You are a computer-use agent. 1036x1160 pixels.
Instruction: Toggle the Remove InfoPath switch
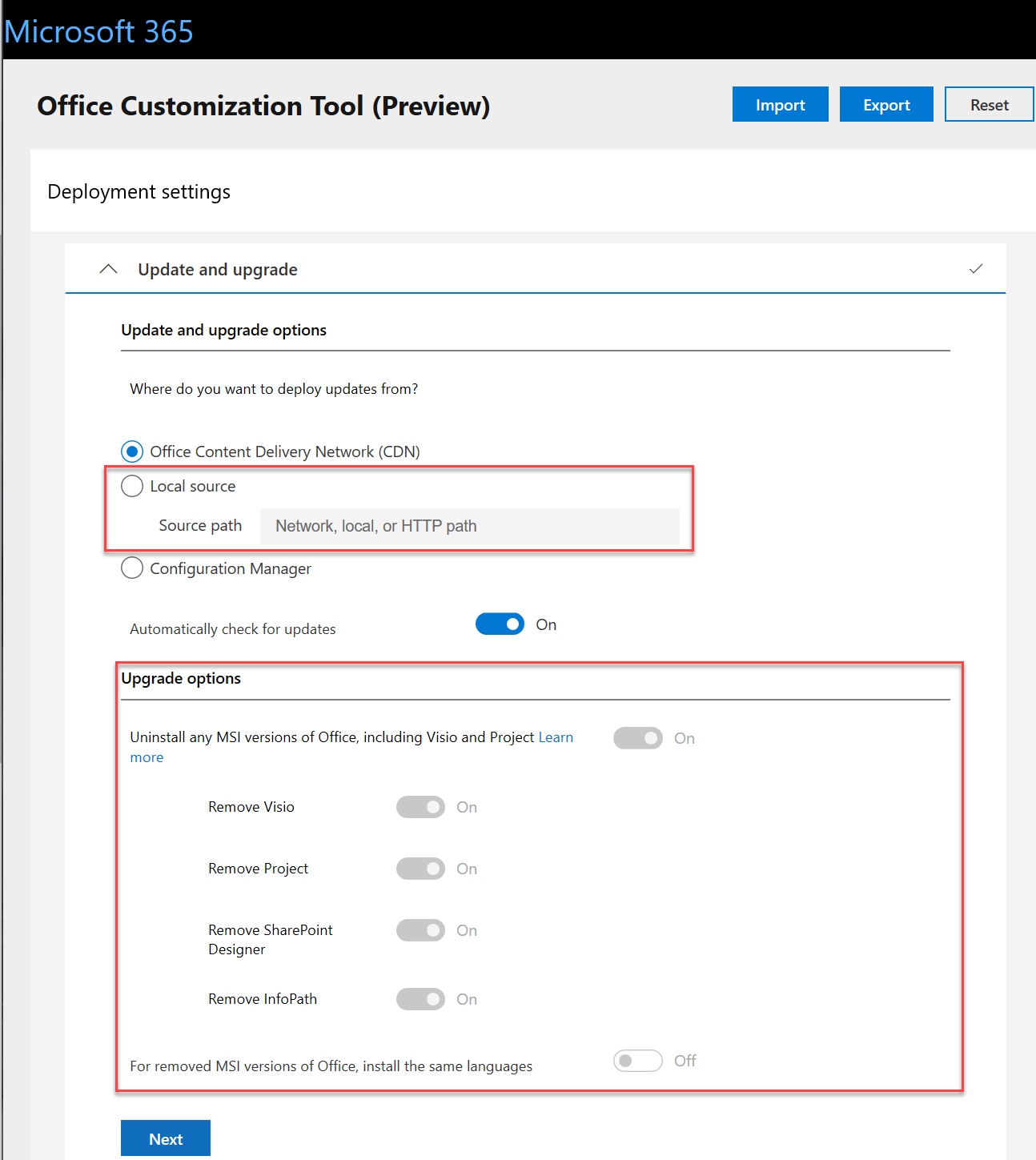click(420, 999)
